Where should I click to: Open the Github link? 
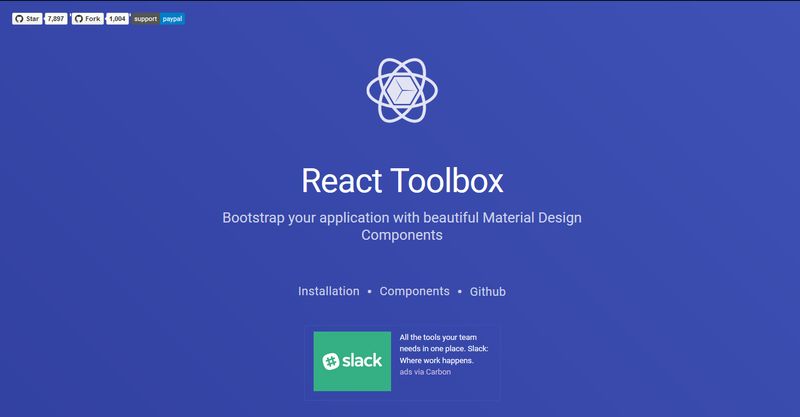(488, 291)
